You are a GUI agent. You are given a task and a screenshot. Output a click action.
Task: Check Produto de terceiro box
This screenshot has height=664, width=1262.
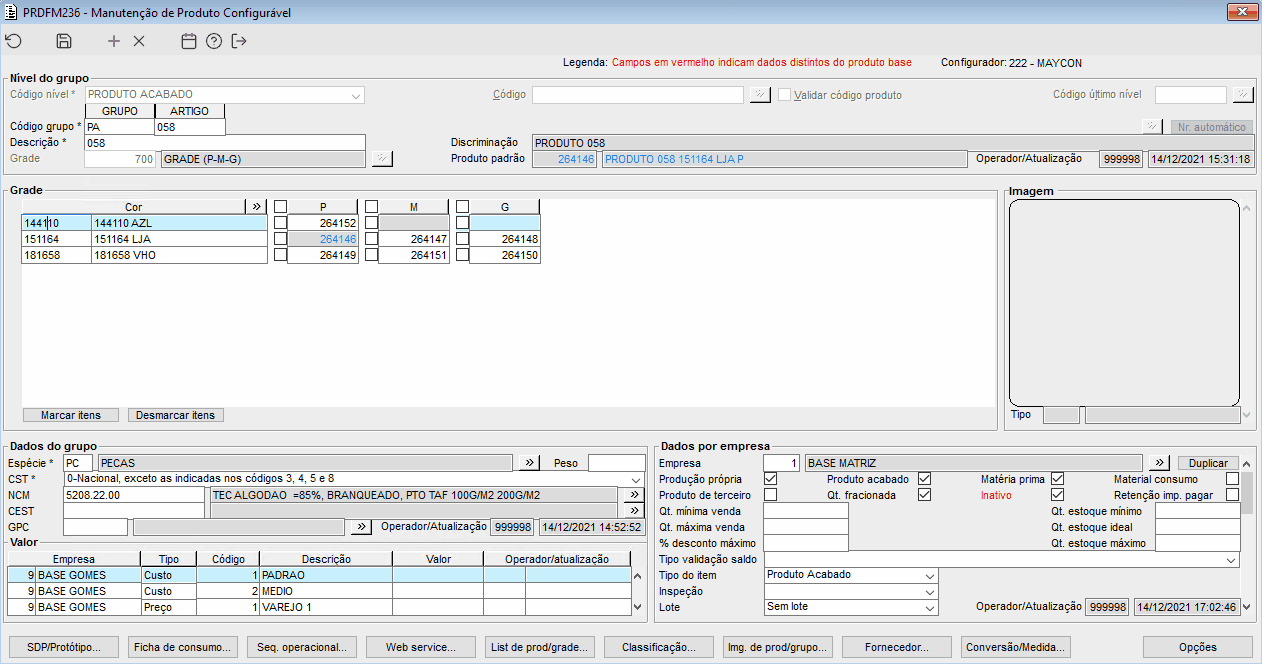pos(770,494)
